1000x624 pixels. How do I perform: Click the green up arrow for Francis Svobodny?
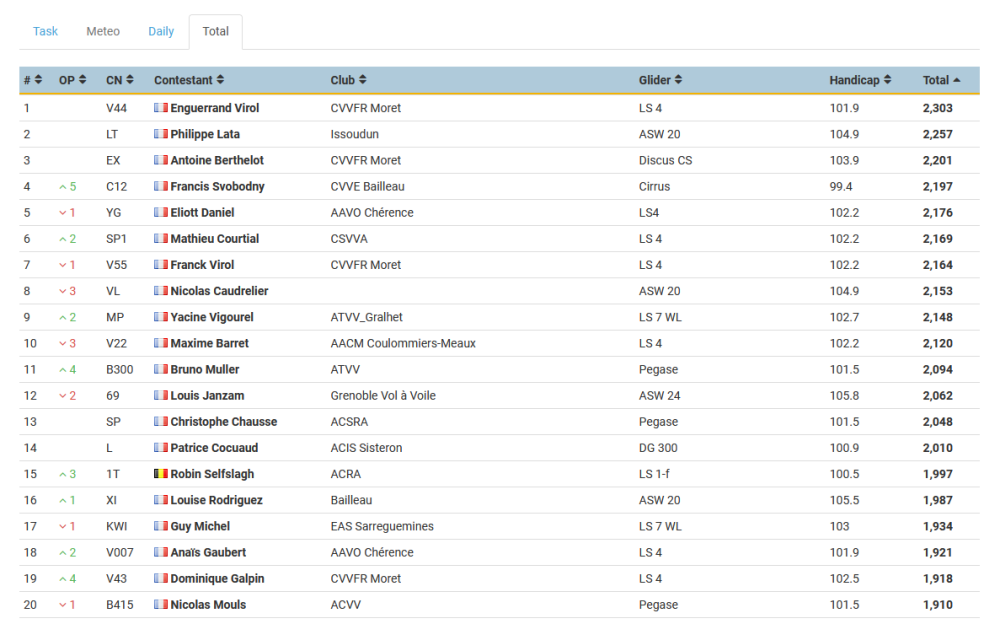[x=62, y=187]
